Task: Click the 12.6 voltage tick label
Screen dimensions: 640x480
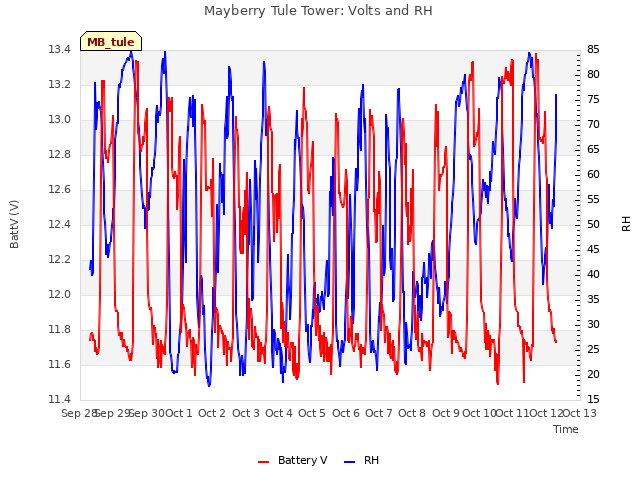Action: [59, 190]
